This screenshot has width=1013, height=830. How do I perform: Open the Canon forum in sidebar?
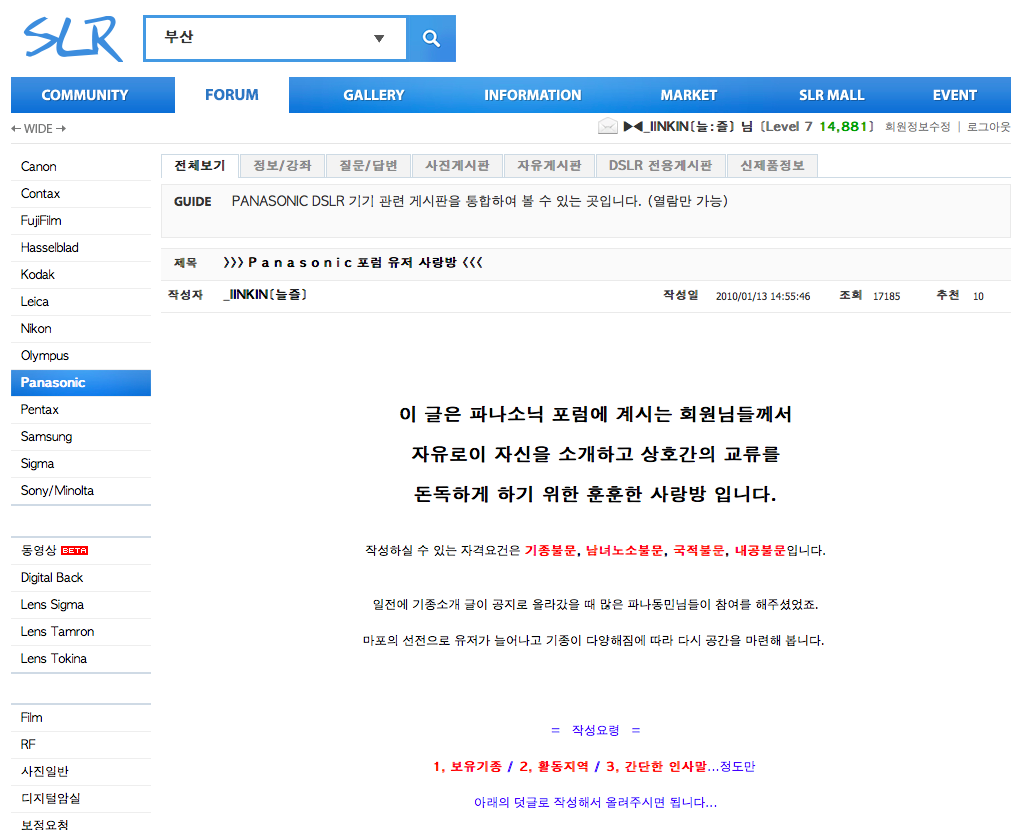coord(39,167)
